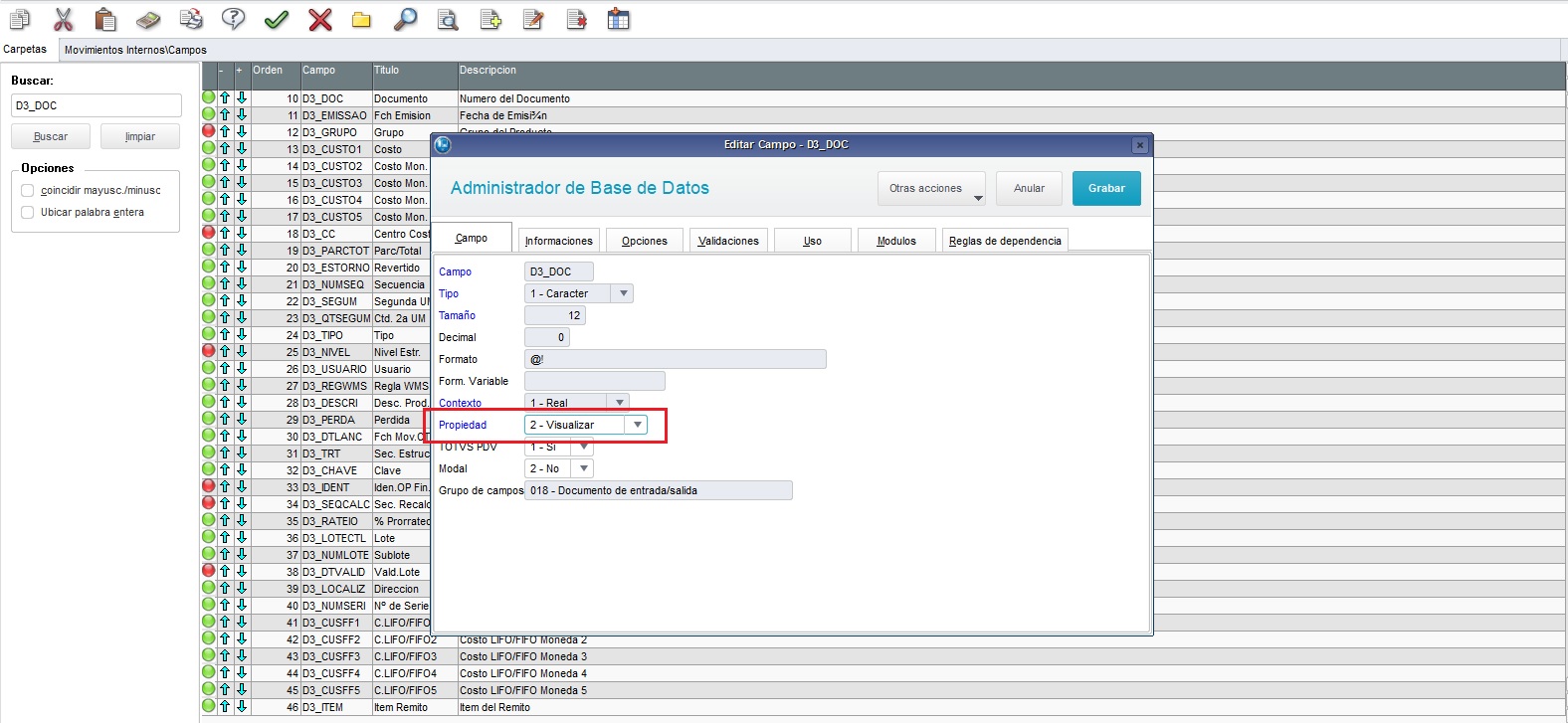This screenshot has width=1568, height=723.
Task: Click the add document with plus icon
Action: [490, 19]
